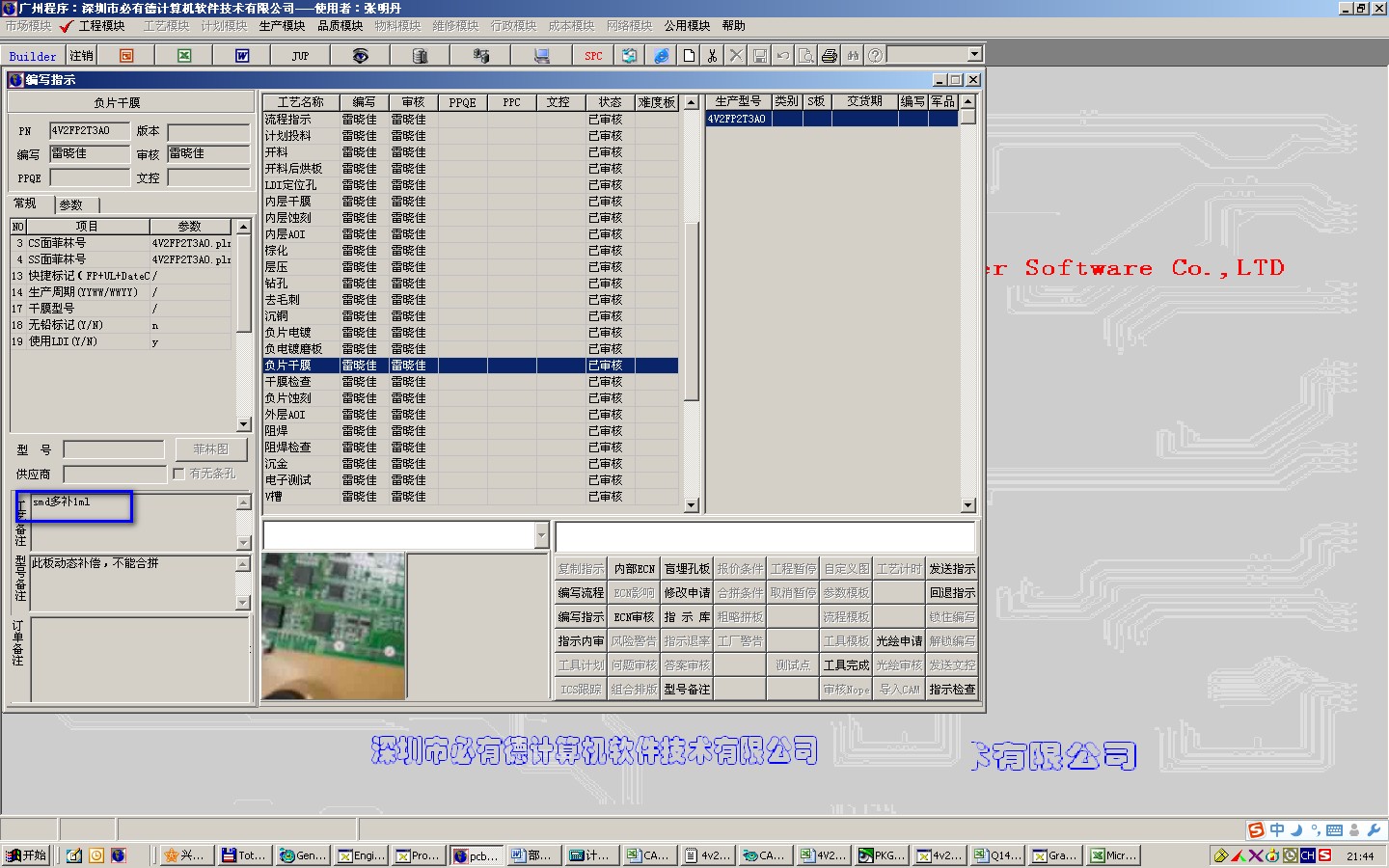Click the print preview toolbar icon
Viewport: 1389px width, 868px height.
point(805,56)
